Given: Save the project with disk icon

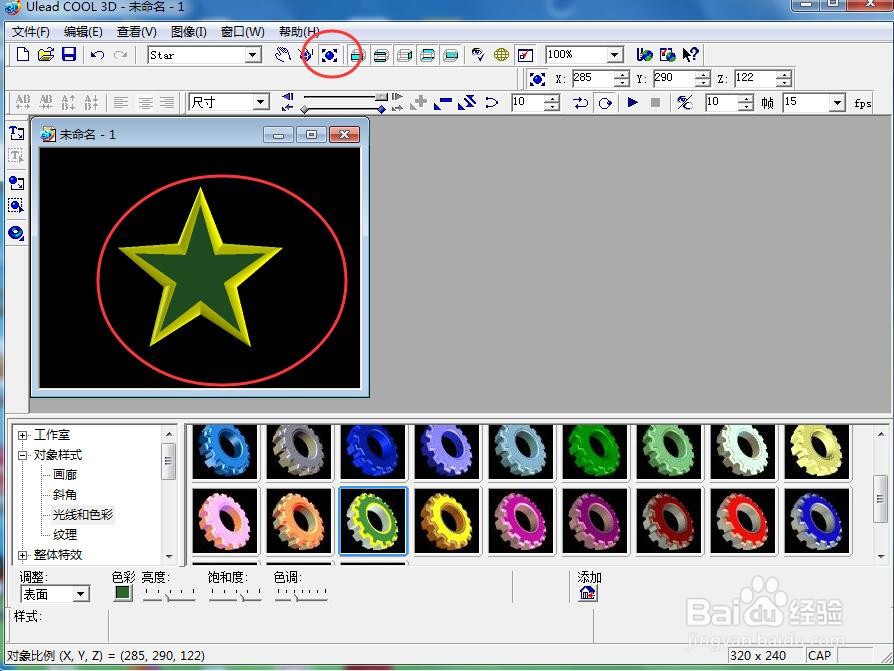Looking at the screenshot, I should (x=69, y=55).
